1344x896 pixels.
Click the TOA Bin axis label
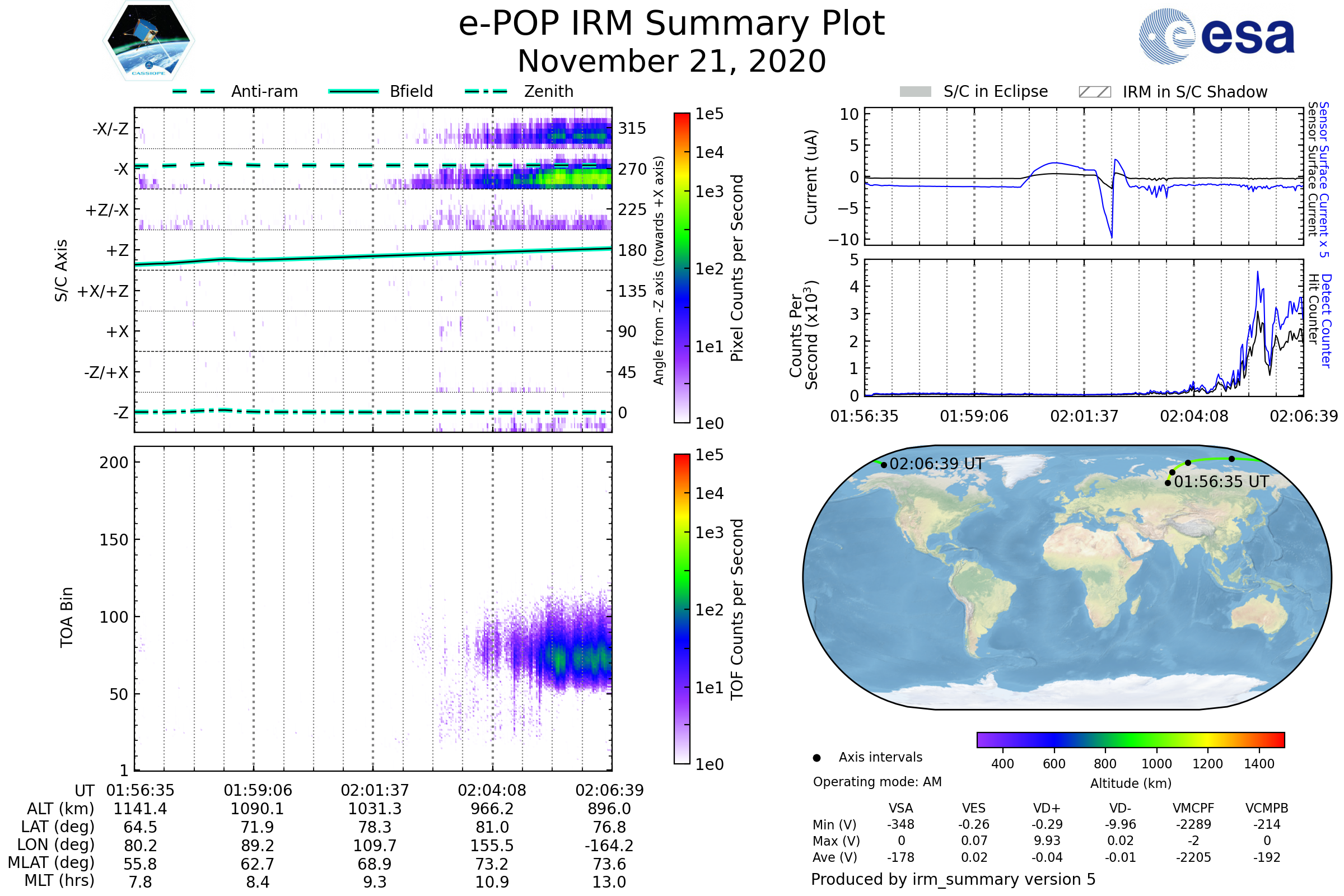(x=67, y=617)
